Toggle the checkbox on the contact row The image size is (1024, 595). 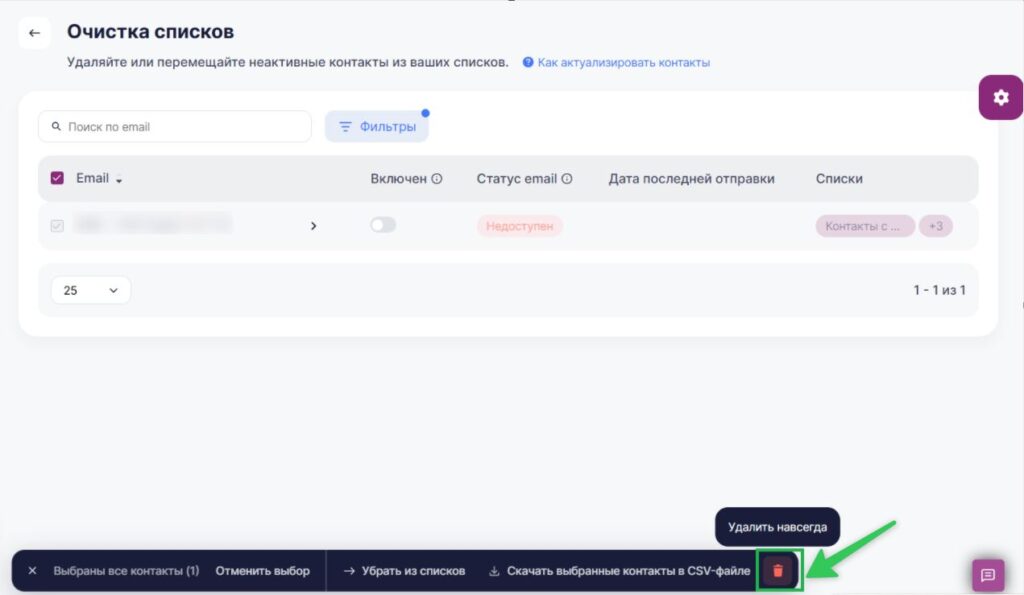[x=57, y=226]
